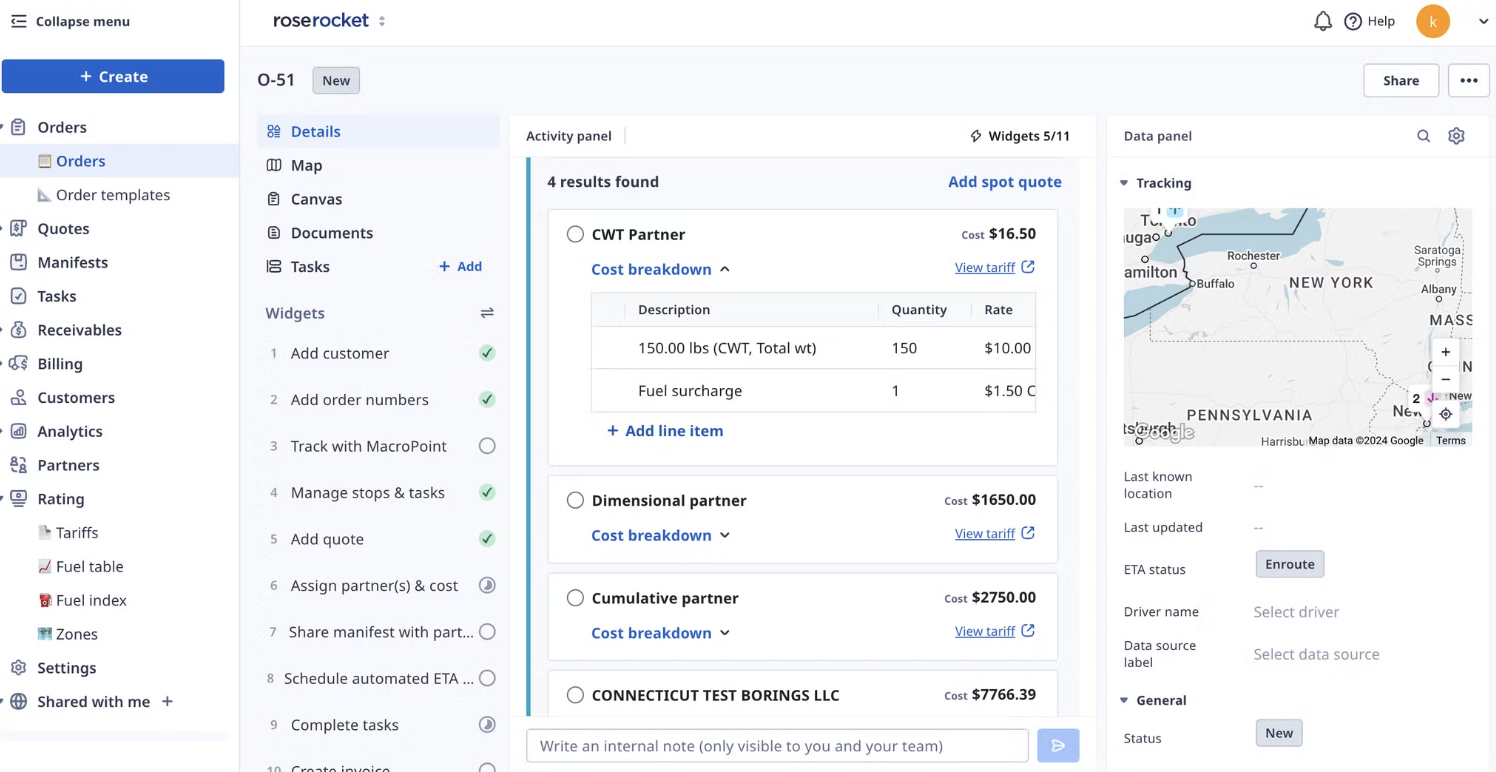This screenshot has height=772, width=1496.
Task: Recenter the tracking map location
Action: tap(1445, 414)
